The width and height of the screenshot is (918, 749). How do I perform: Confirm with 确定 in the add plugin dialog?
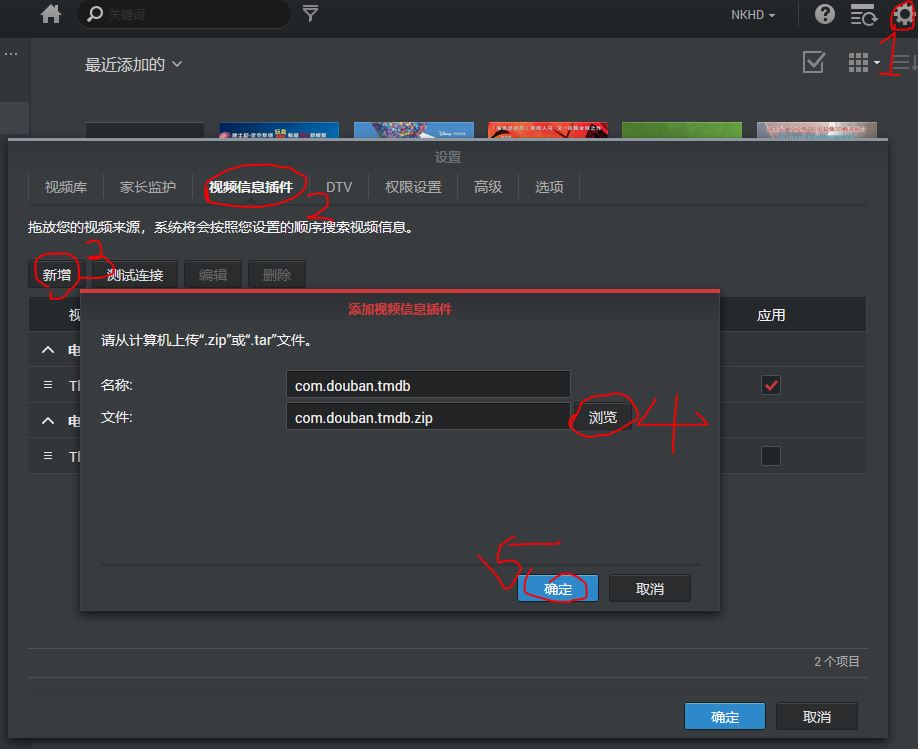coord(558,589)
